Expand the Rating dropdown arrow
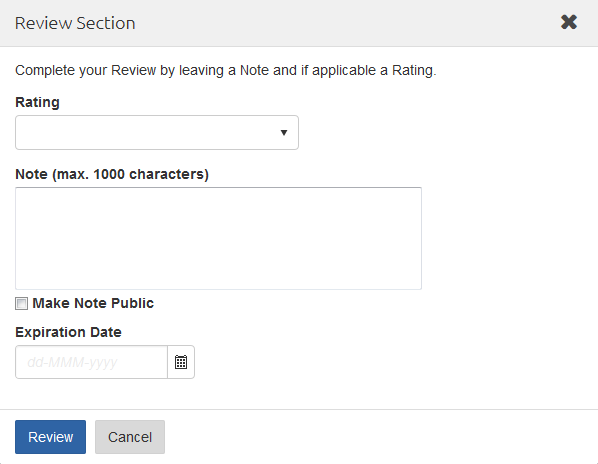The width and height of the screenshot is (598, 464). tap(284, 132)
